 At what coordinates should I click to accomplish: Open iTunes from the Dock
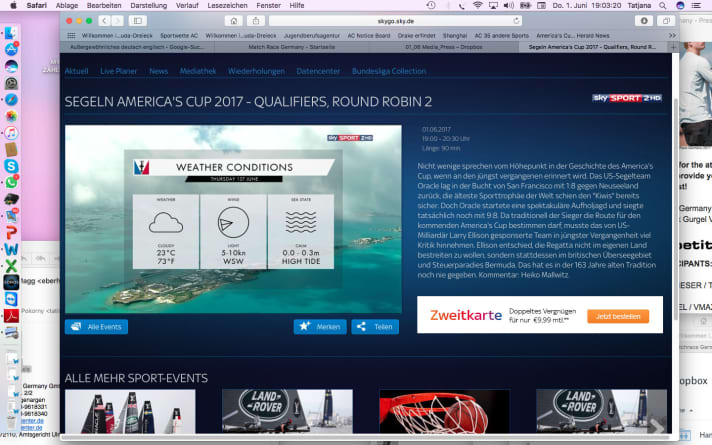click(x=11, y=133)
